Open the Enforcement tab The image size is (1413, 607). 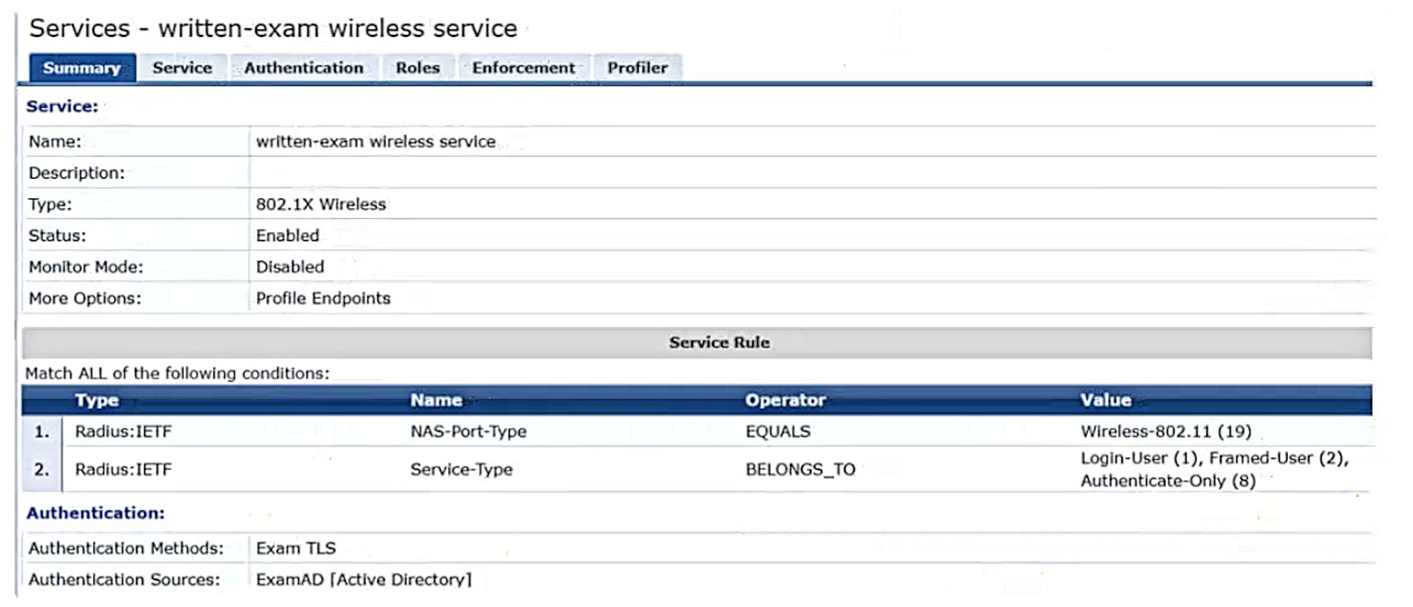(523, 68)
